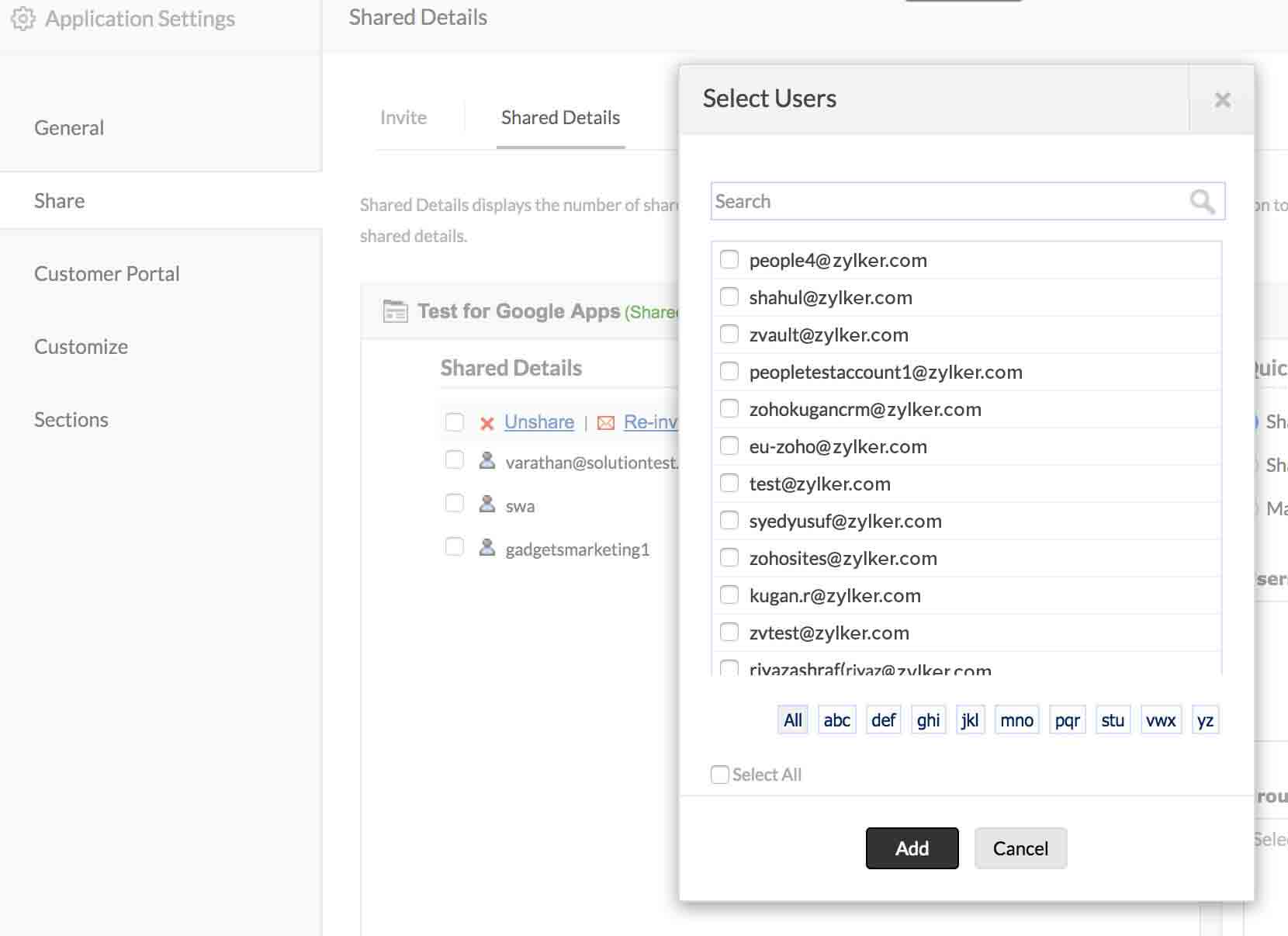Enable the Select All checkbox
1288x936 pixels.
coord(720,775)
